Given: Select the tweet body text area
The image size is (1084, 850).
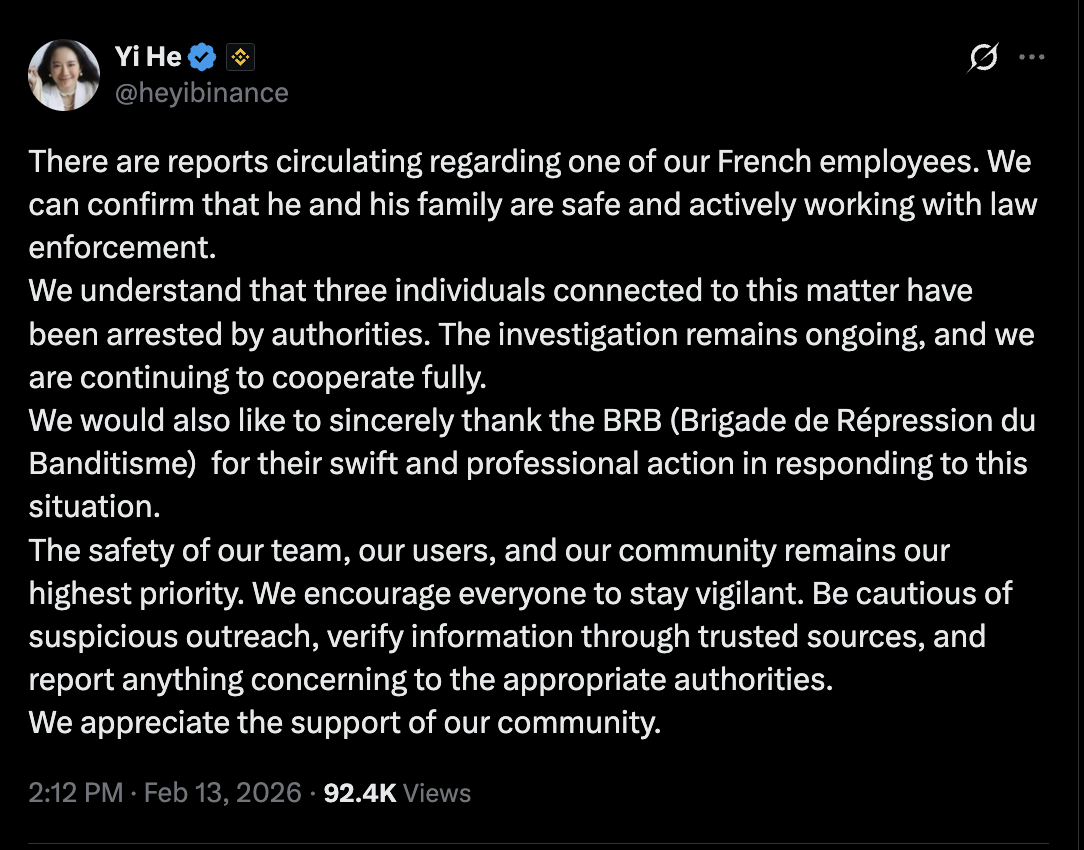Looking at the screenshot, I should point(530,440).
